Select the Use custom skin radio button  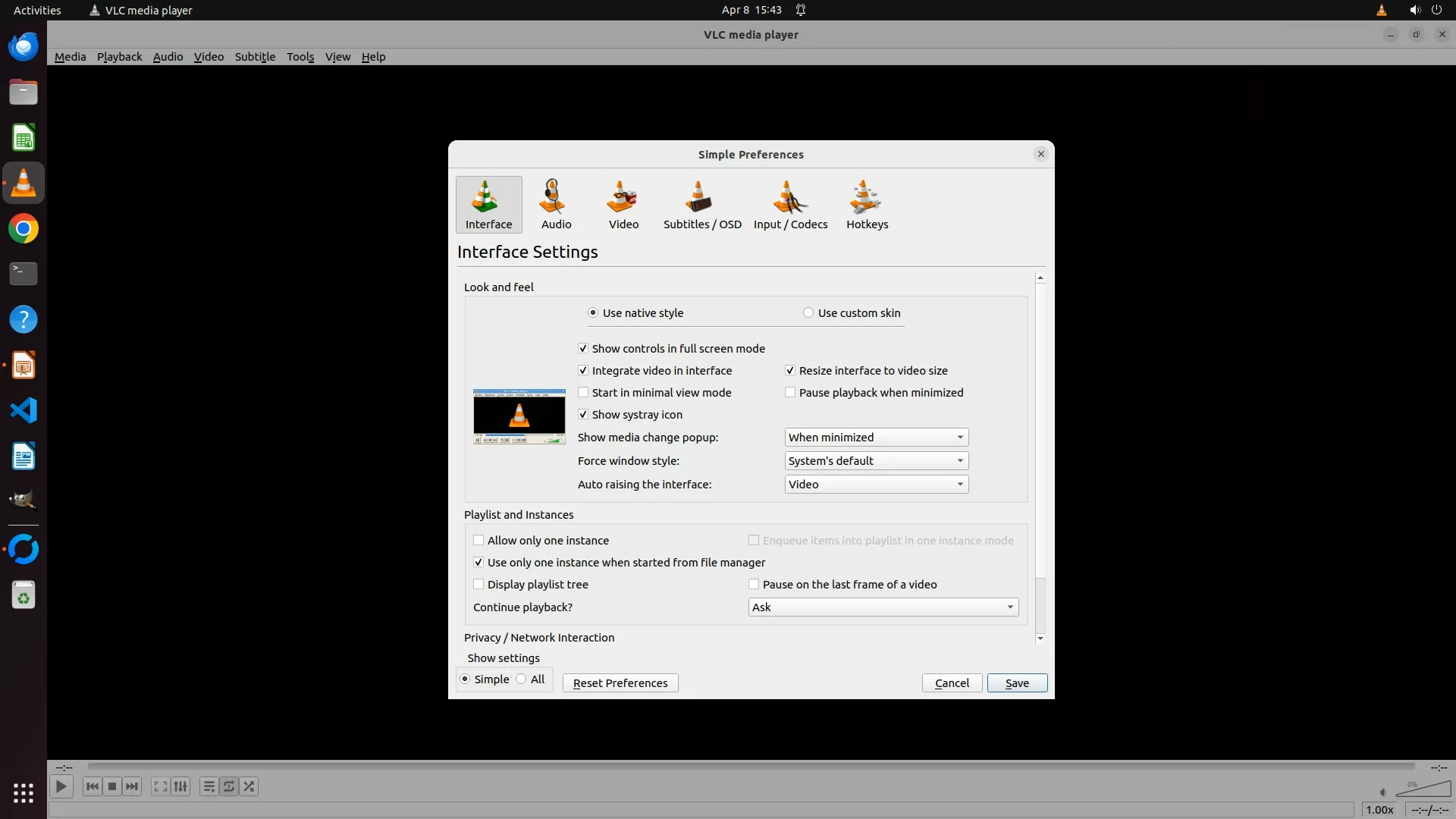[808, 313]
